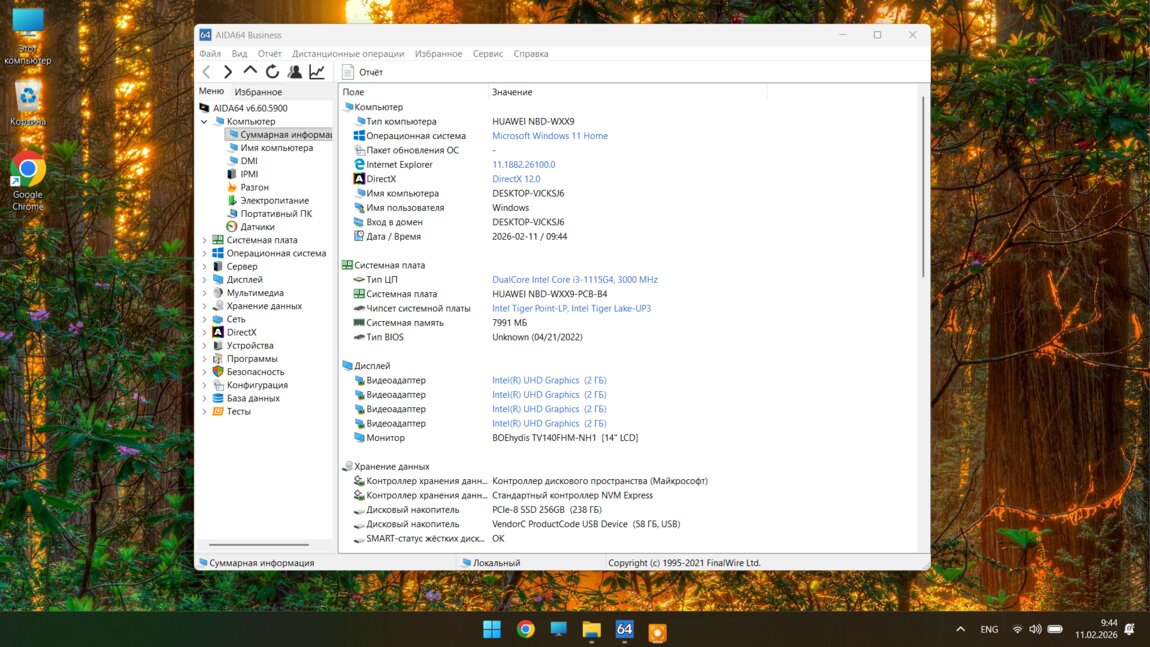Expand the Хранение данных tree node

click(x=205, y=306)
